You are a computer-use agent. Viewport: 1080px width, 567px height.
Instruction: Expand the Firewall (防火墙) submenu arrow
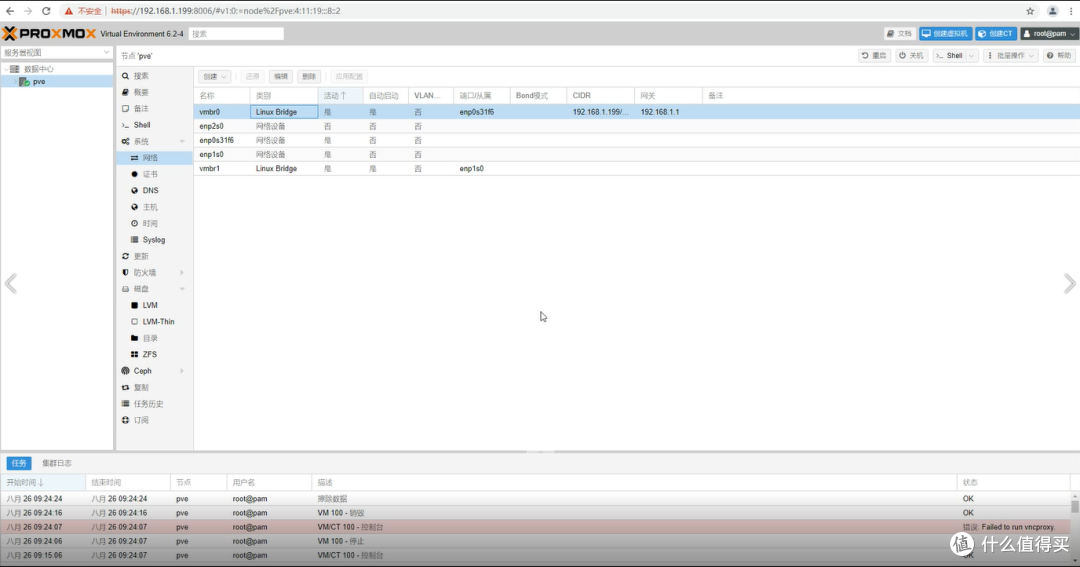point(183,273)
